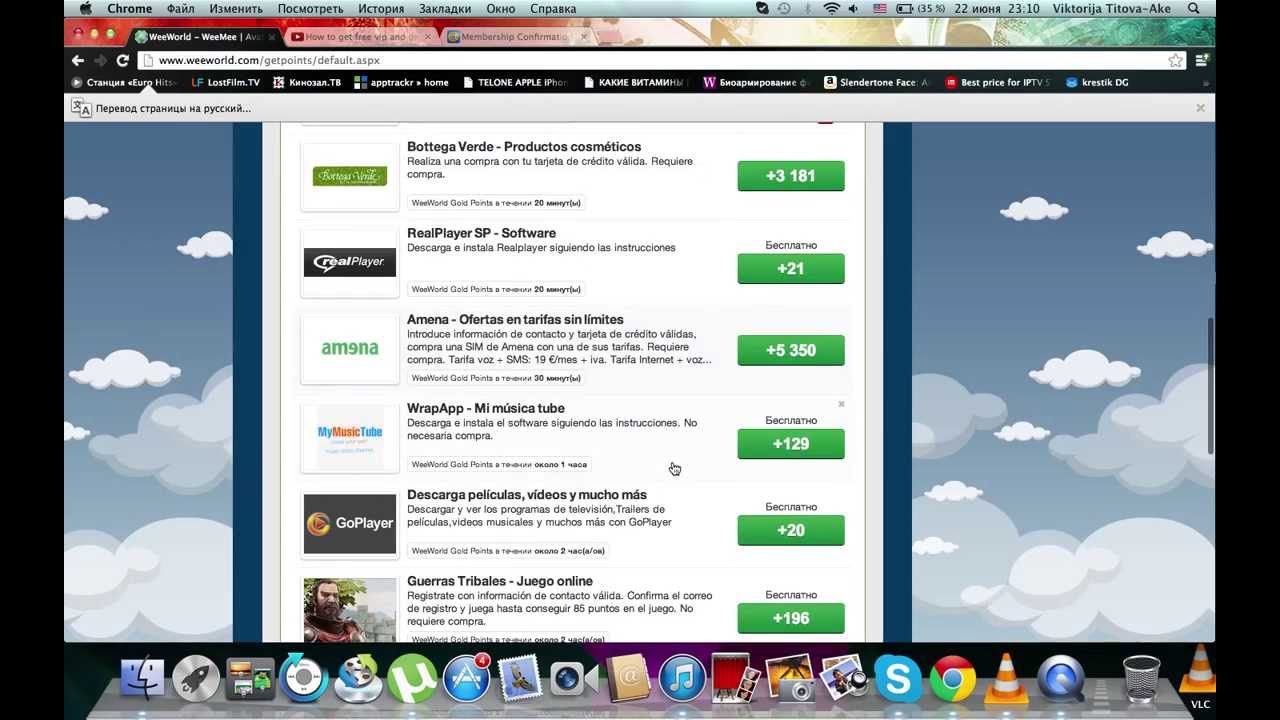Image resolution: width=1280 pixels, height=720 pixels.
Task: Open the Best price for IPTV bookmark
Action: 997,83
